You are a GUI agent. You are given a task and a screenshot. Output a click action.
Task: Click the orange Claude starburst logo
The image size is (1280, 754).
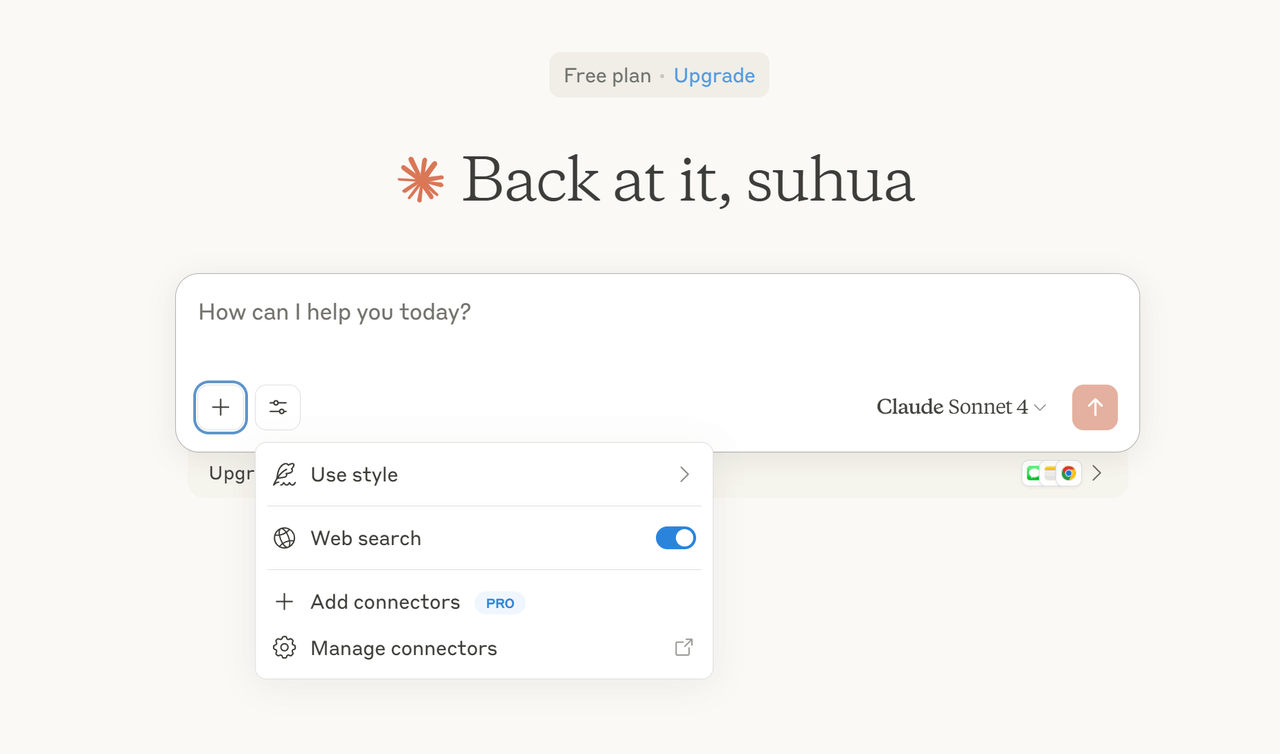click(421, 180)
